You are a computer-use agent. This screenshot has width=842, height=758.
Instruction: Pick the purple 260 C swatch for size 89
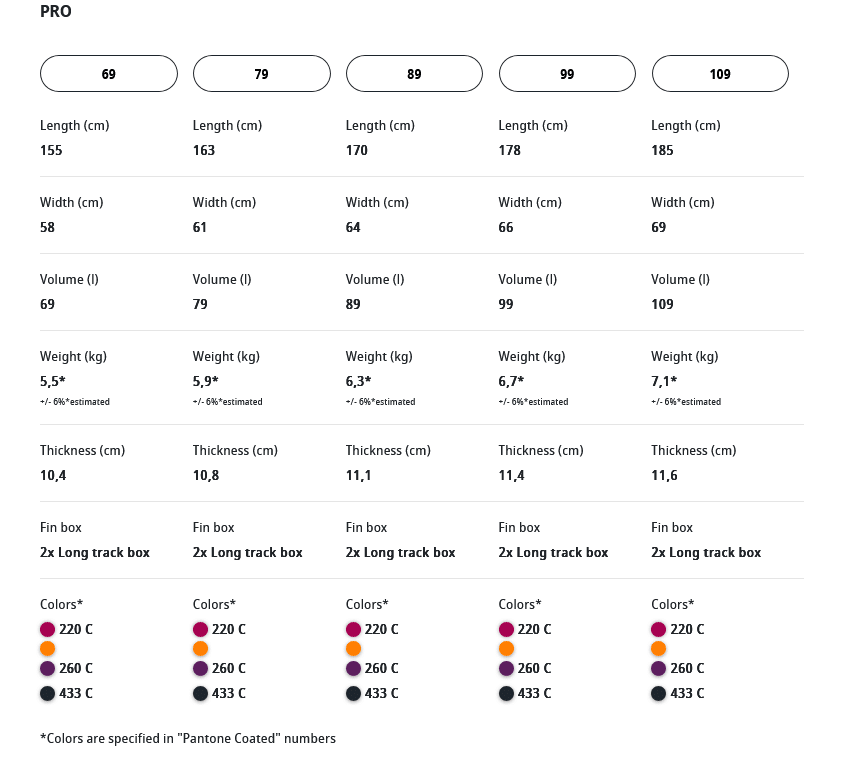click(x=354, y=668)
